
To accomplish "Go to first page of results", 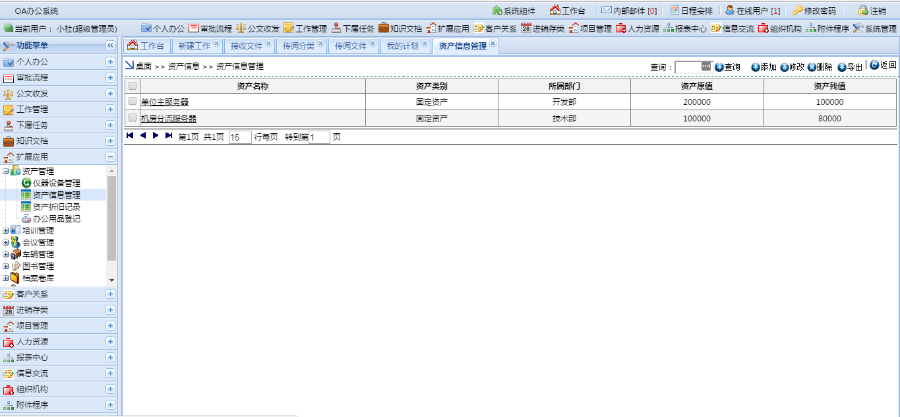I will tap(130, 135).
